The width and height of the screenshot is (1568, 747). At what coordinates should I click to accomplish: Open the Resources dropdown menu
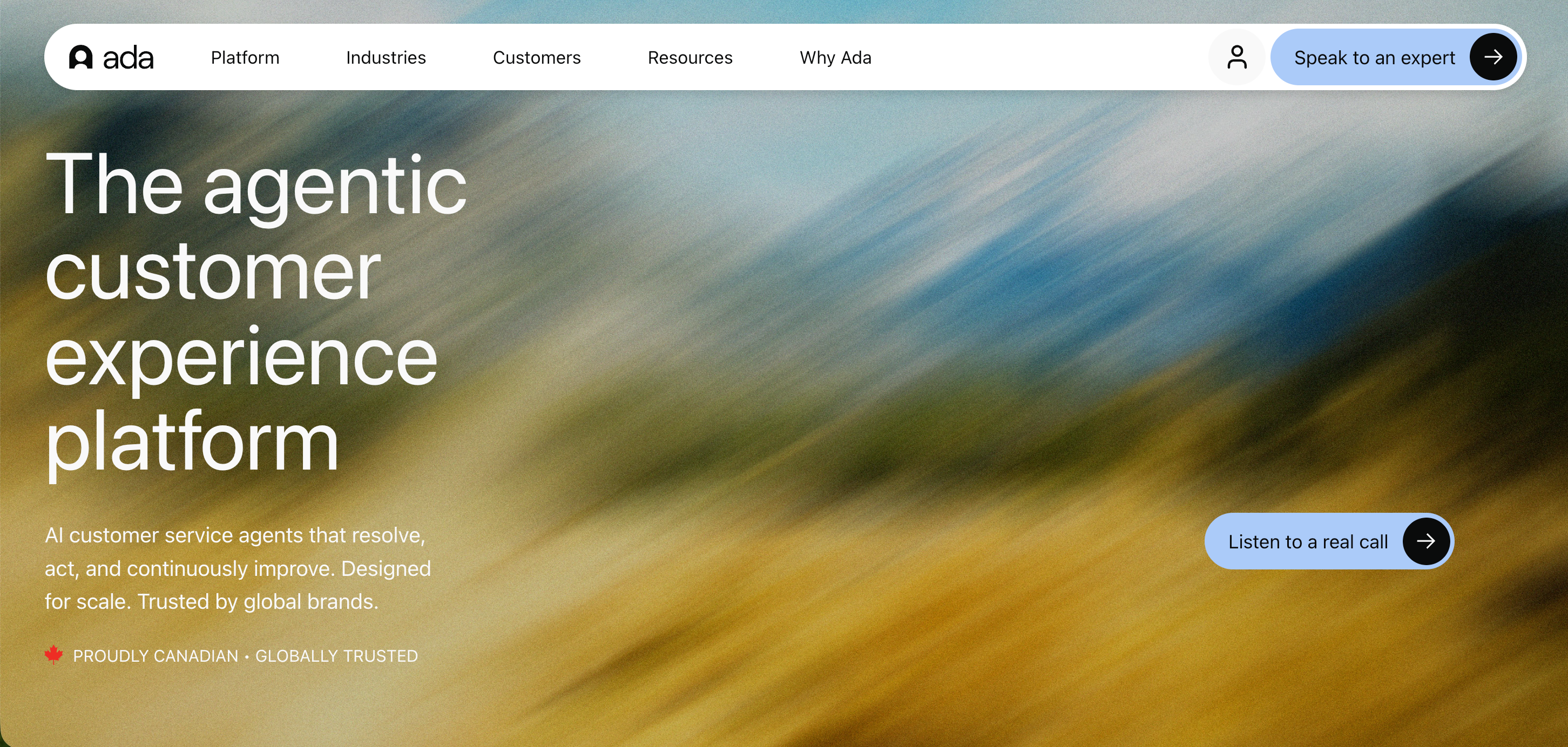[690, 57]
